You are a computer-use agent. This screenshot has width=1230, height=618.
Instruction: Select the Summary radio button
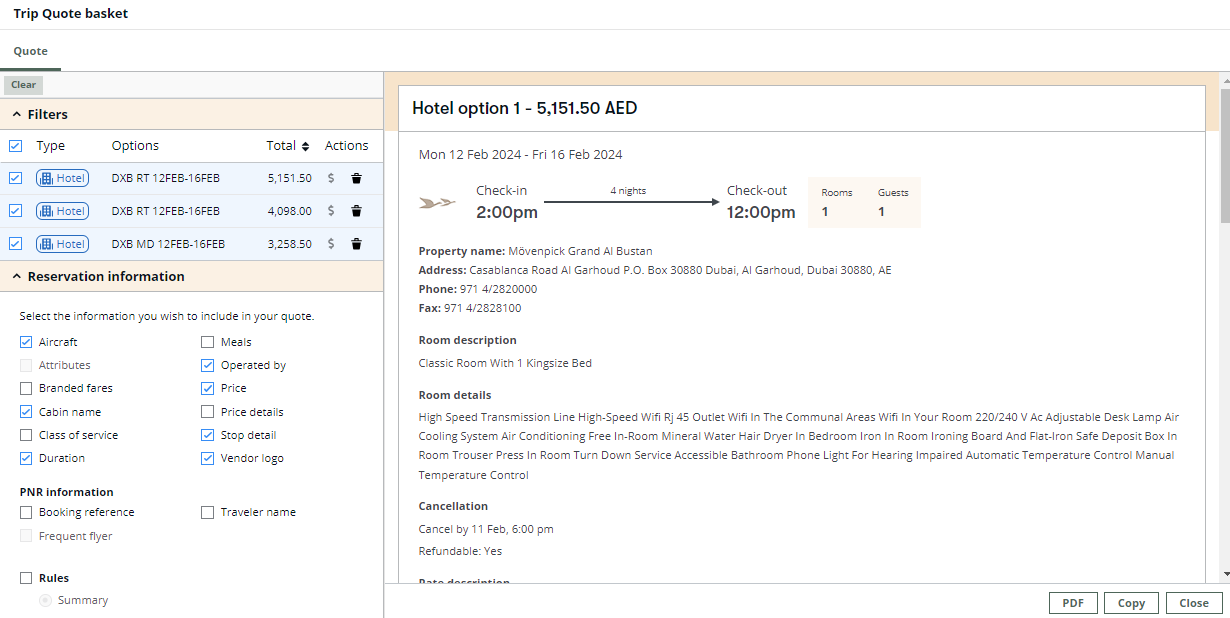(x=45, y=600)
